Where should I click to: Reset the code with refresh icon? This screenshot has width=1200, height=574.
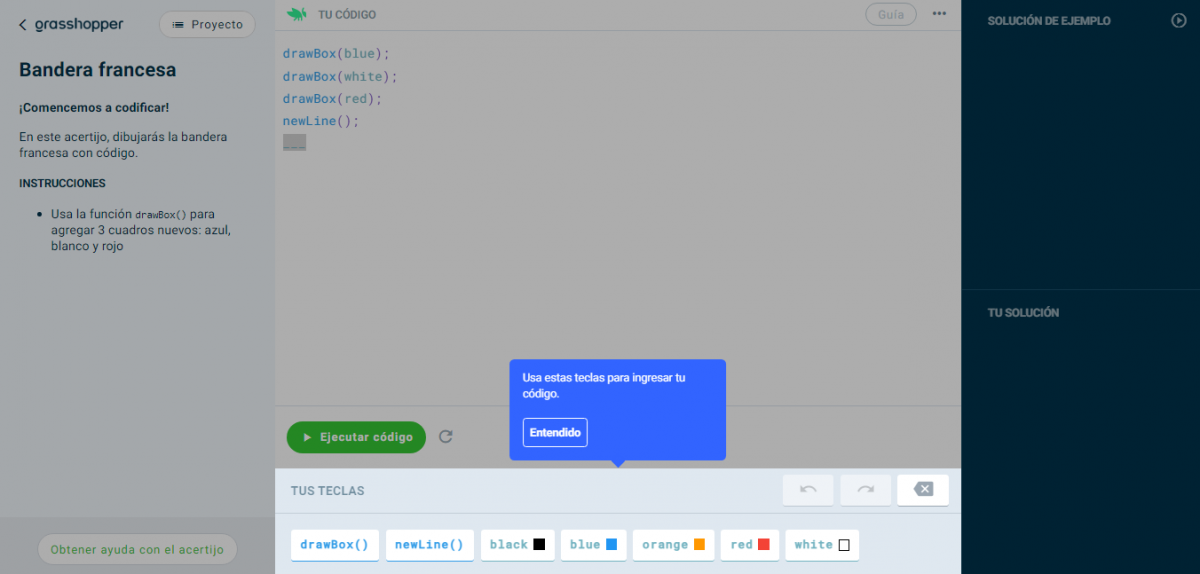point(446,437)
